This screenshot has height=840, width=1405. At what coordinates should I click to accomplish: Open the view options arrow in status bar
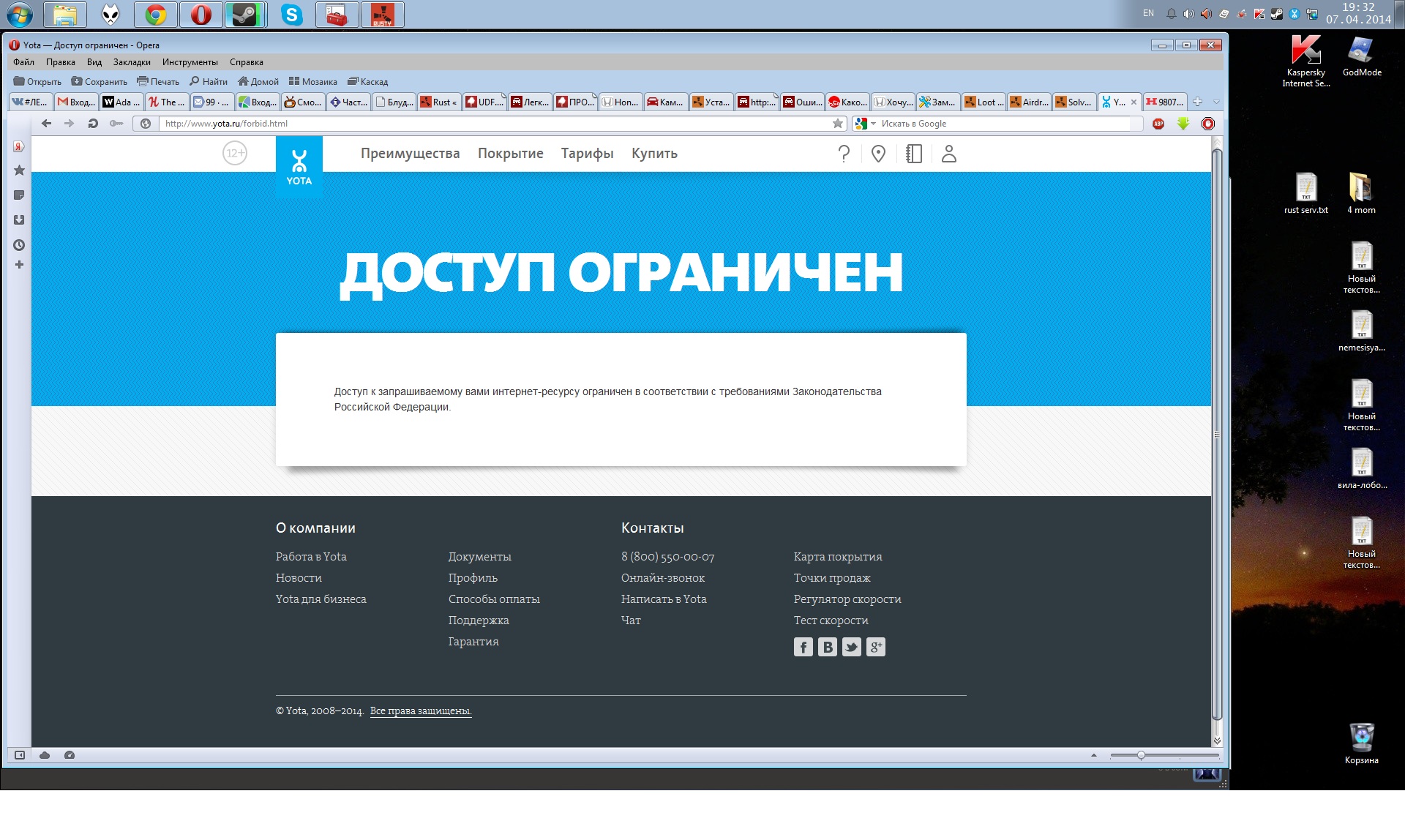tap(1094, 755)
